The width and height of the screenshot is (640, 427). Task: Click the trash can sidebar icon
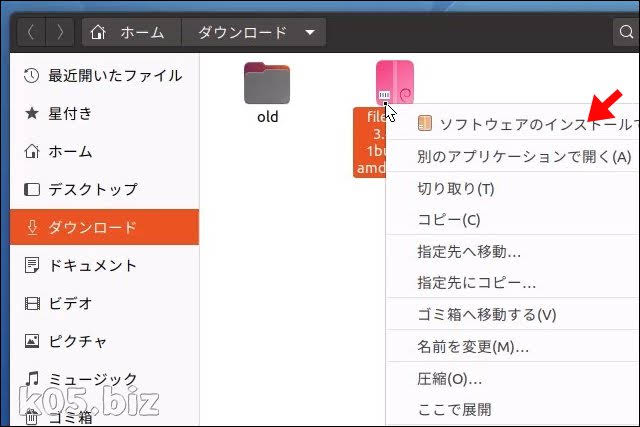[x=32, y=417]
